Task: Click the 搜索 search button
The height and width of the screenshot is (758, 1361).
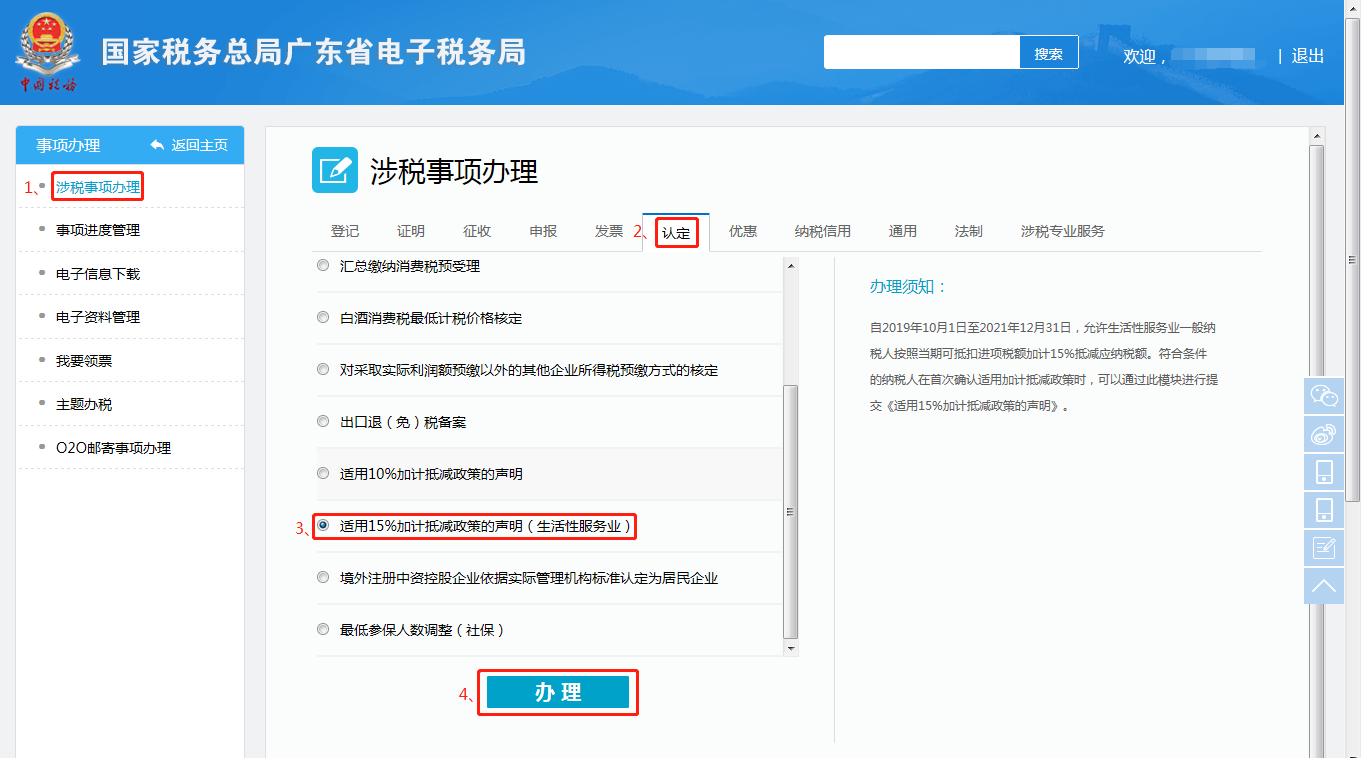Action: coord(1048,54)
